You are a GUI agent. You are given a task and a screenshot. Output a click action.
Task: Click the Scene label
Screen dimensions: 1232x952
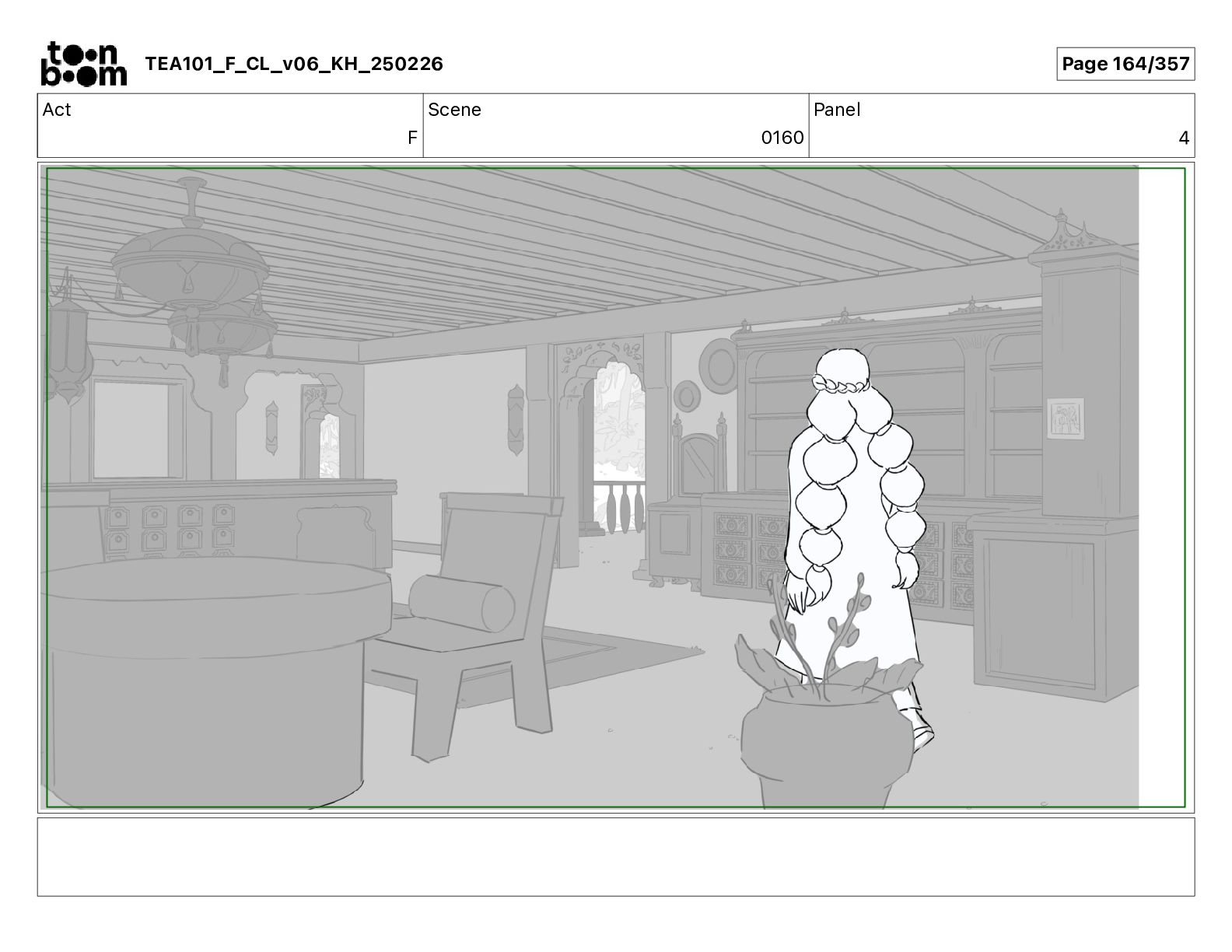tap(454, 110)
